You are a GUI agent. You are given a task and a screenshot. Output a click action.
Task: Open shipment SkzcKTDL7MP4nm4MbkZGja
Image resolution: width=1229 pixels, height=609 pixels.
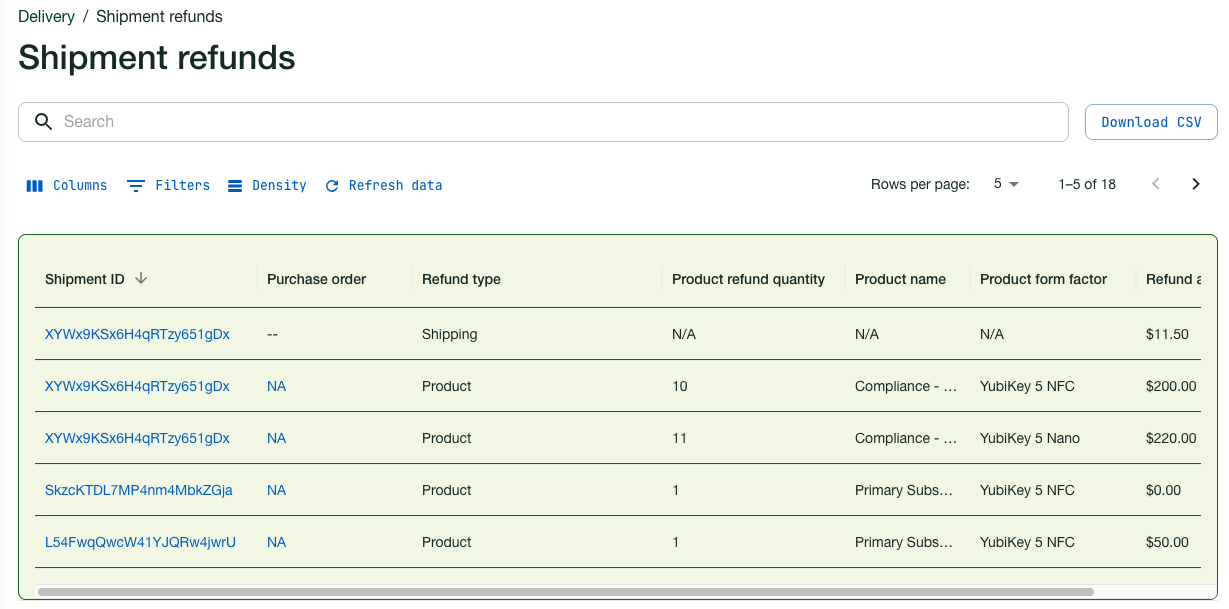138,490
